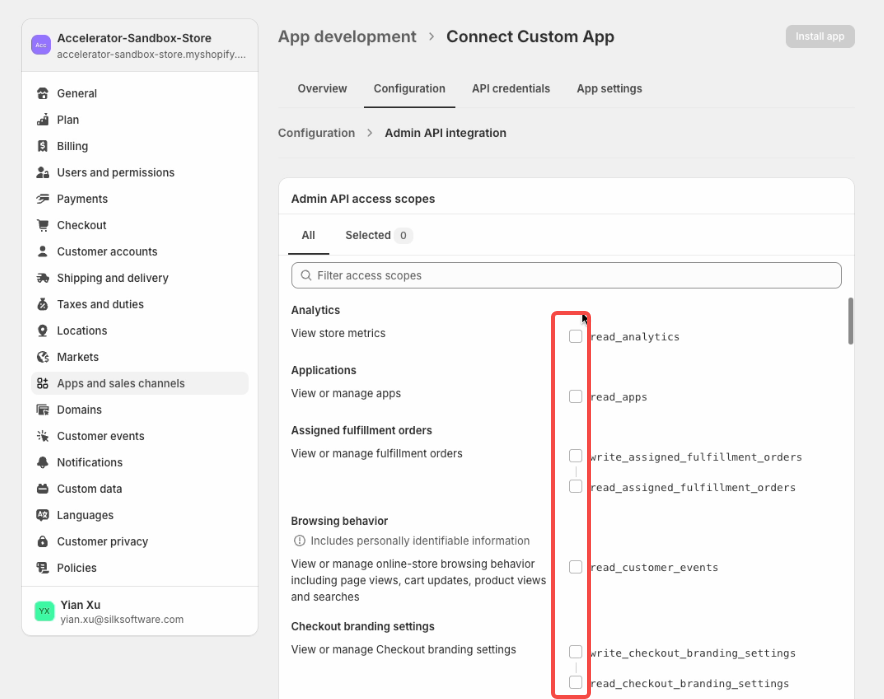Enable read_customer_events scope checkbox
Image resolution: width=884 pixels, height=699 pixels.
pyautogui.click(x=575, y=567)
